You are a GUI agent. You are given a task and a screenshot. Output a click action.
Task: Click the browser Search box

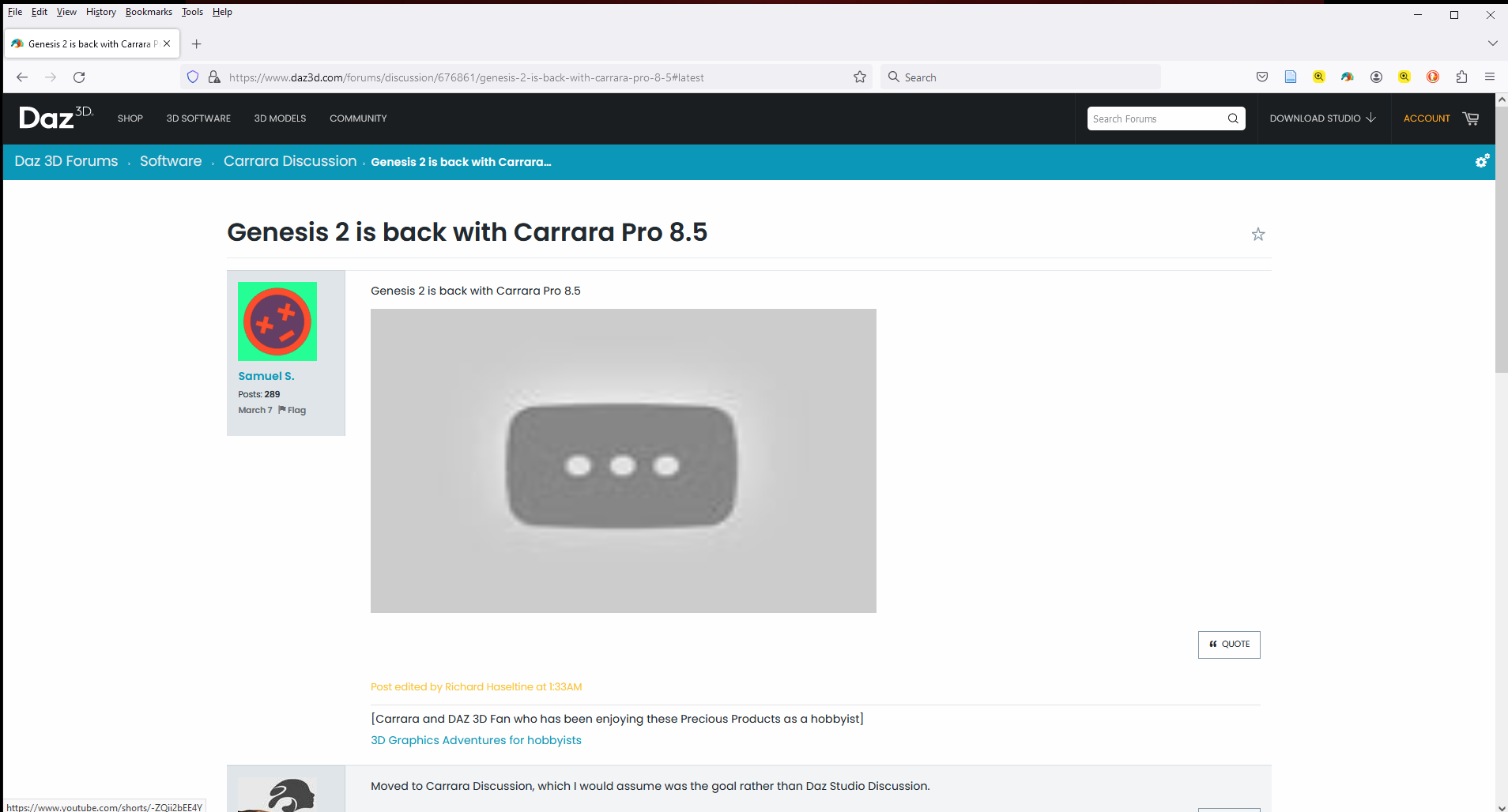(x=1020, y=77)
